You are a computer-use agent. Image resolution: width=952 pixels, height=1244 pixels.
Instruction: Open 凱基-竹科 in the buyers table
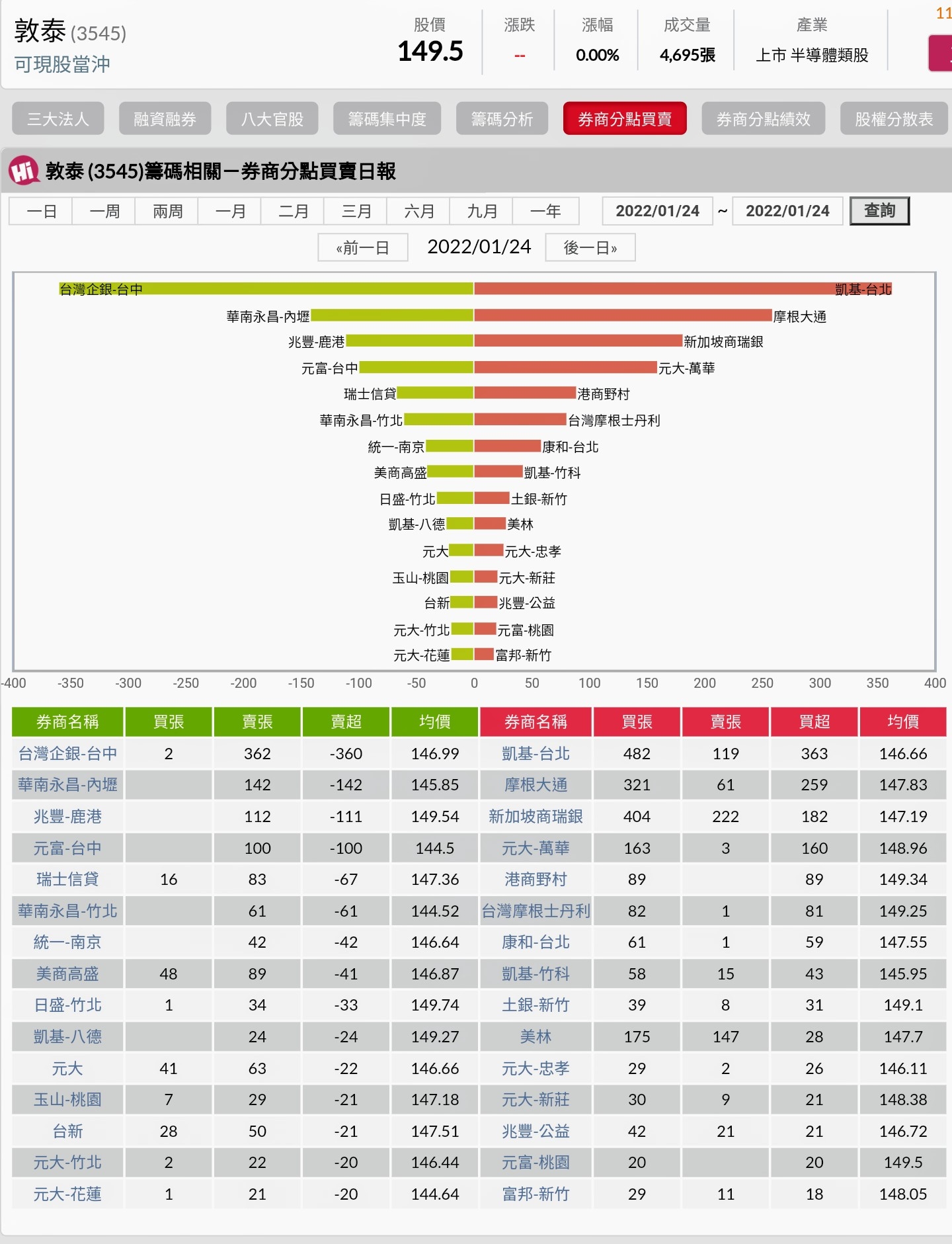tap(535, 974)
